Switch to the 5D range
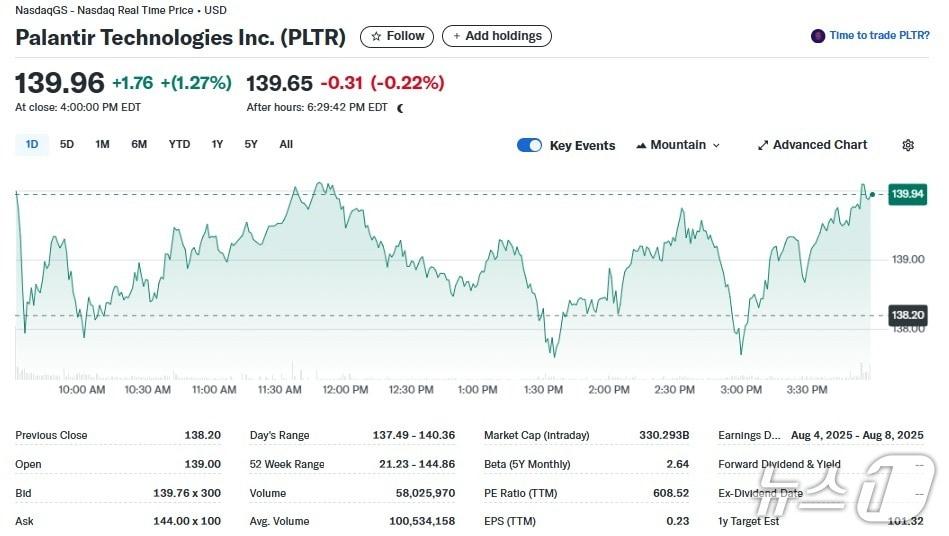Screen dimensions: 949x536 click(x=67, y=144)
